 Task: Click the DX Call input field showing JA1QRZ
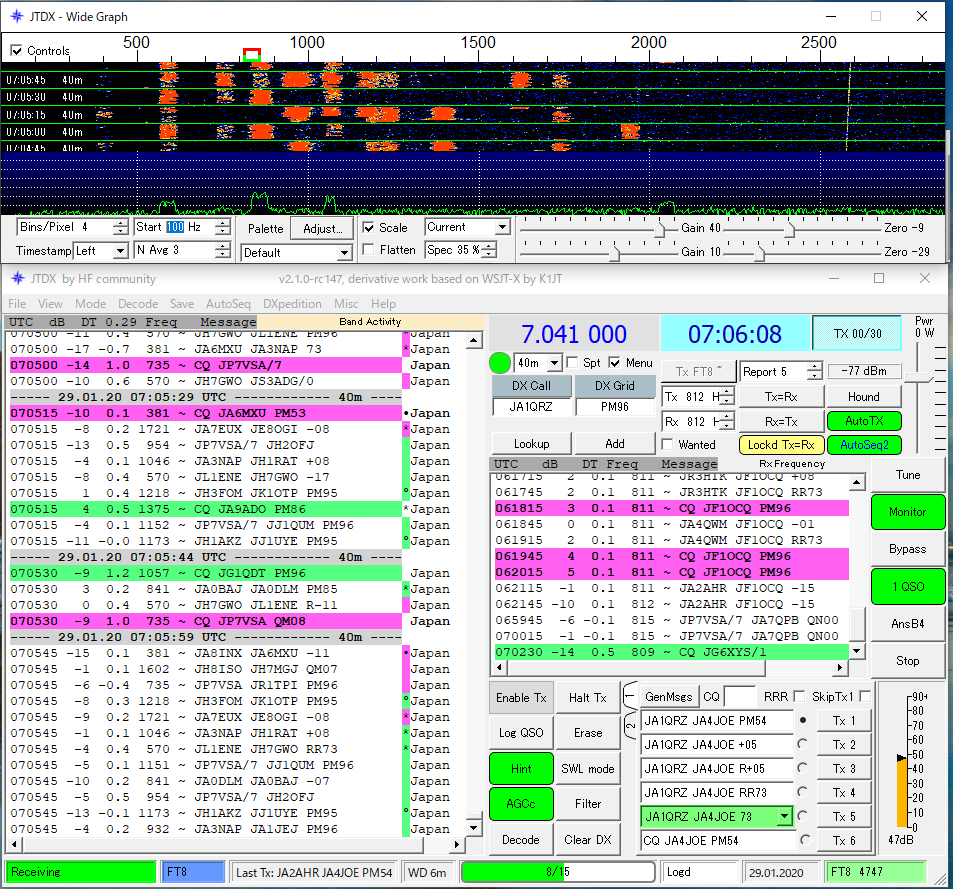pos(531,408)
